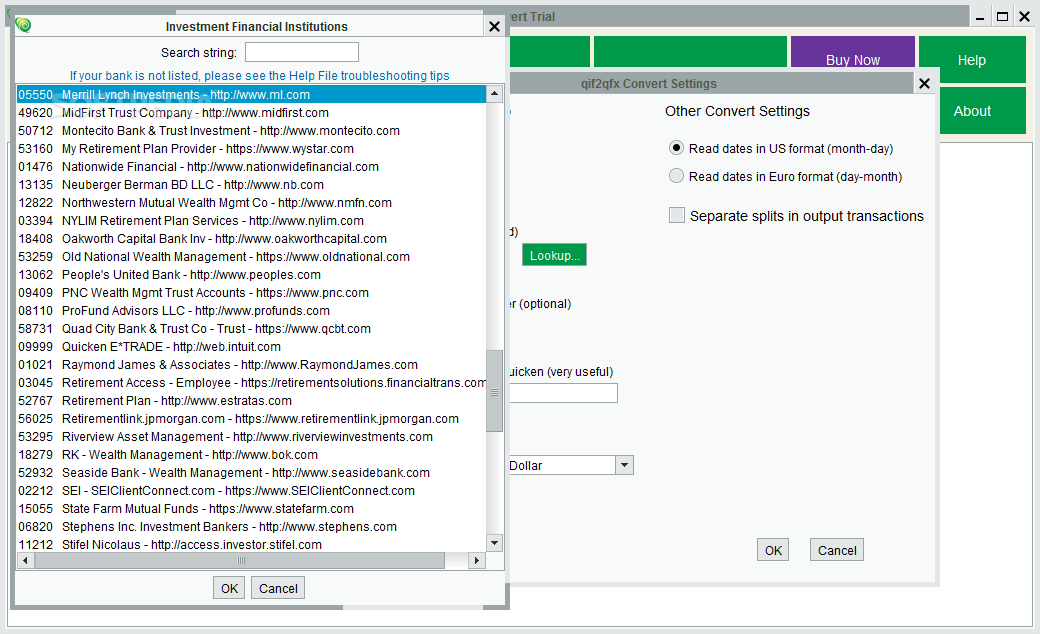Confirm institution choice with OK button
Screen dimensions: 1040x634
[229, 588]
